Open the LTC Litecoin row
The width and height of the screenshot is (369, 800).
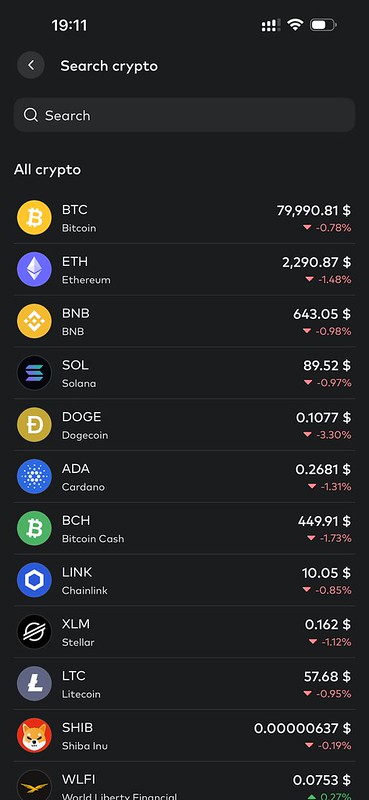[x=184, y=684]
